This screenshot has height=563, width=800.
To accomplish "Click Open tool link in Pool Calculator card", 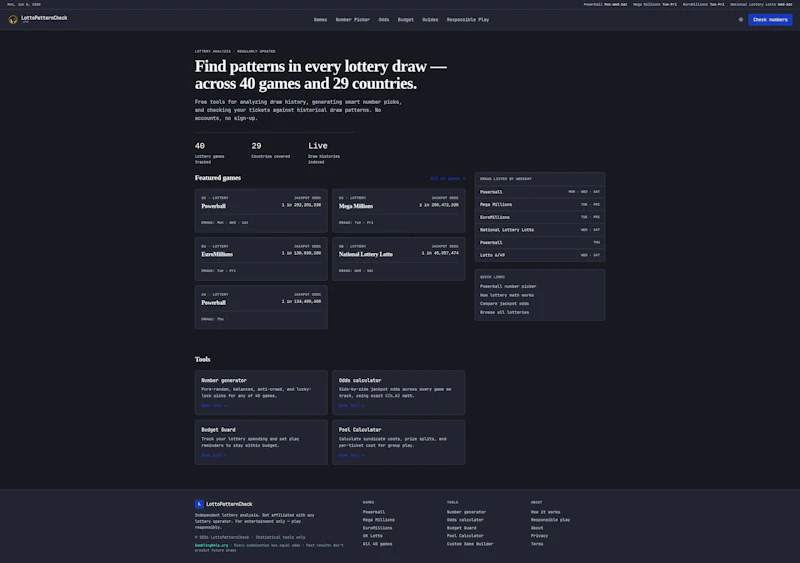I will pyautogui.click(x=352, y=455).
